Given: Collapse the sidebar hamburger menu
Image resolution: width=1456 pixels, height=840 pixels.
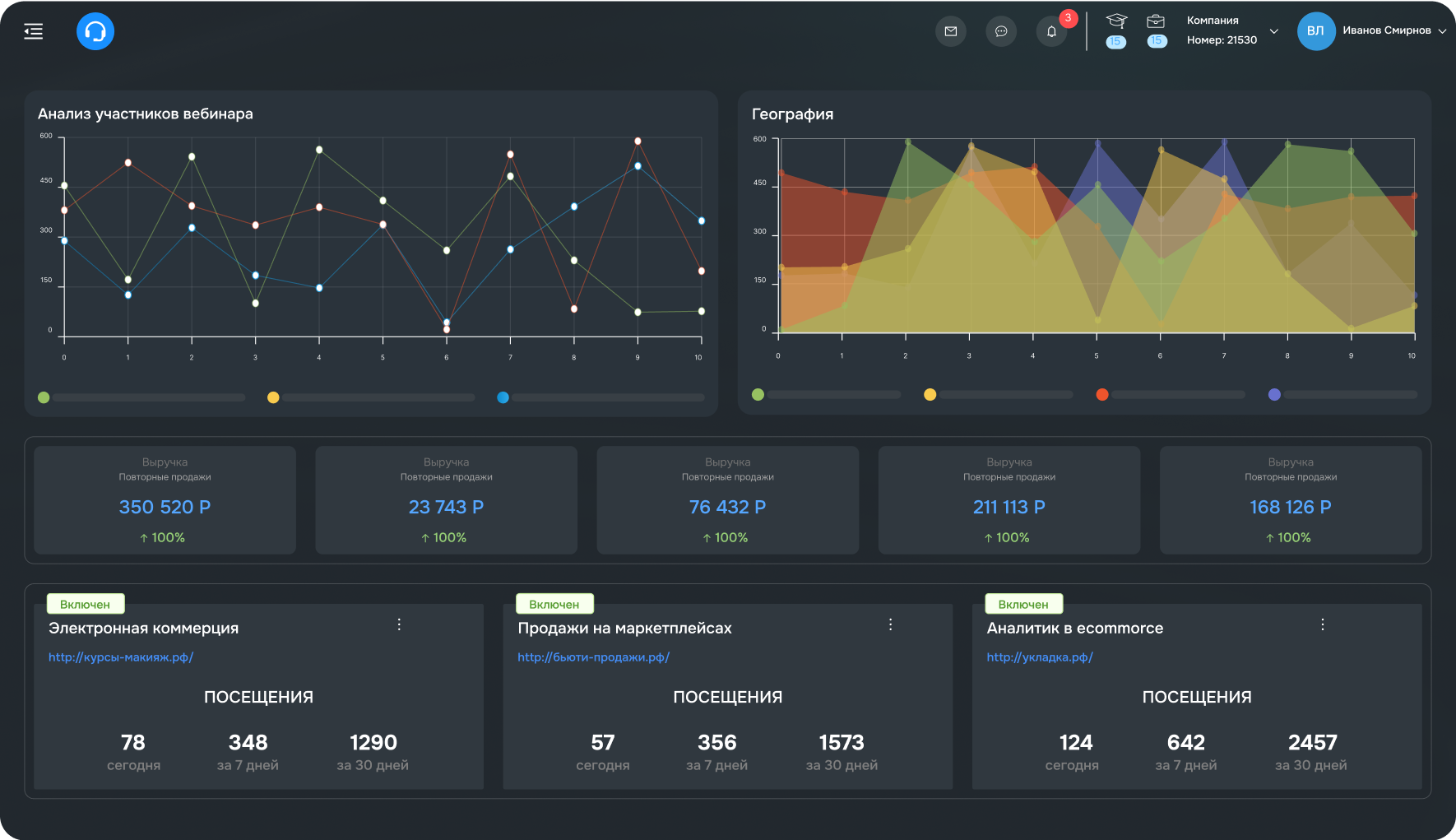Looking at the screenshot, I should pos(33,31).
